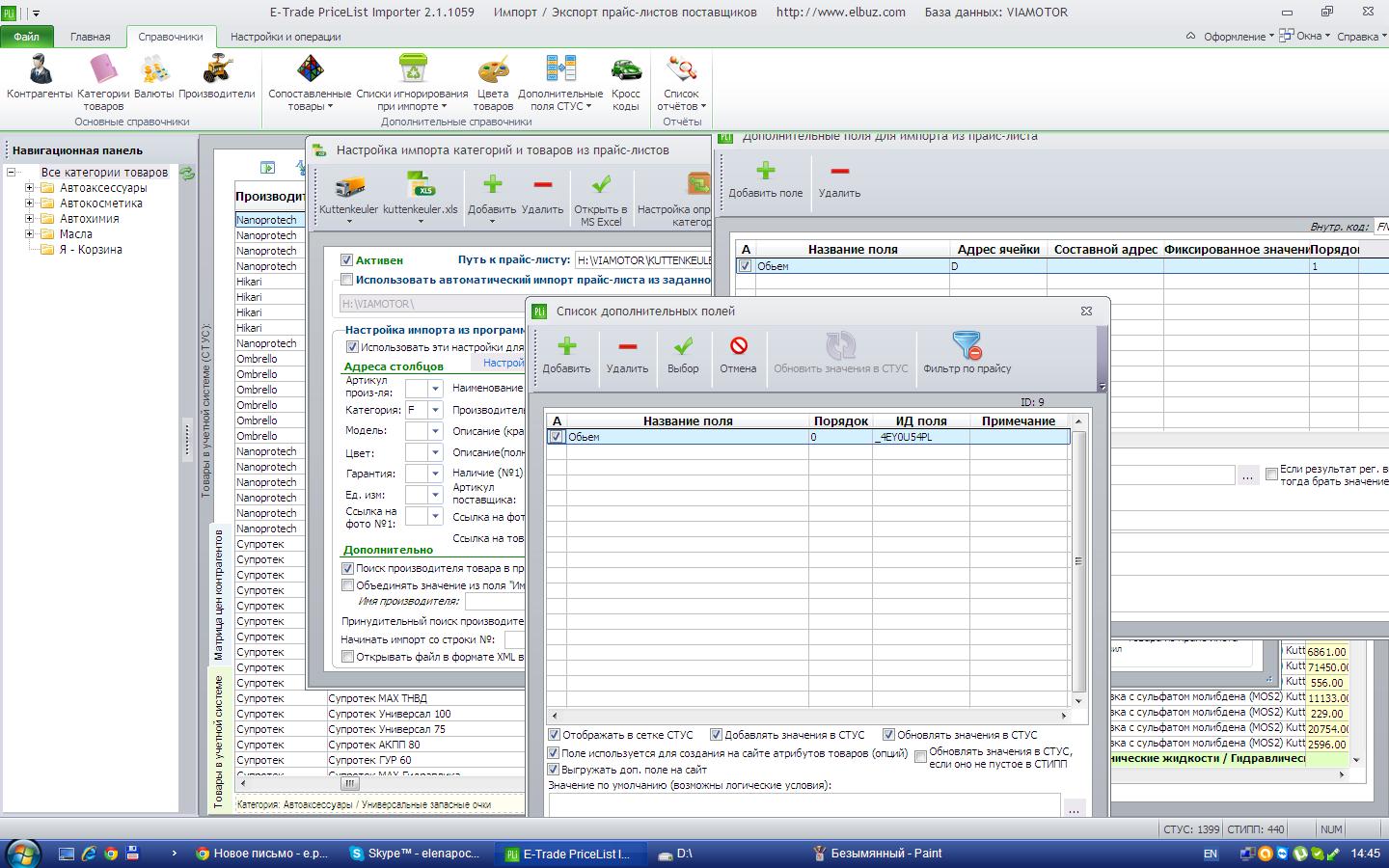
Task: Click Фильтр по прайсу
Action: 967,354
